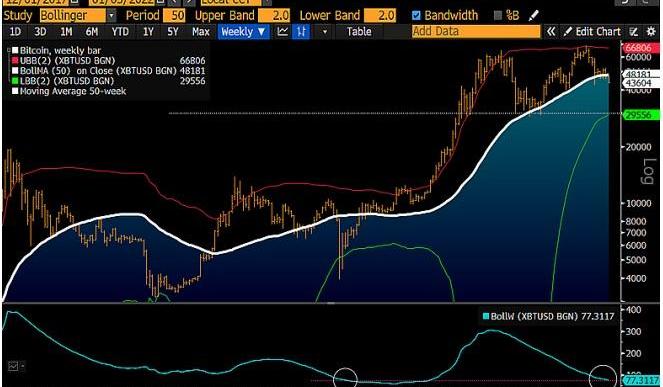The height and width of the screenshot is (387, 663).
Task: Toggle the Bandwidth checkbox
Action: [416, 16]
